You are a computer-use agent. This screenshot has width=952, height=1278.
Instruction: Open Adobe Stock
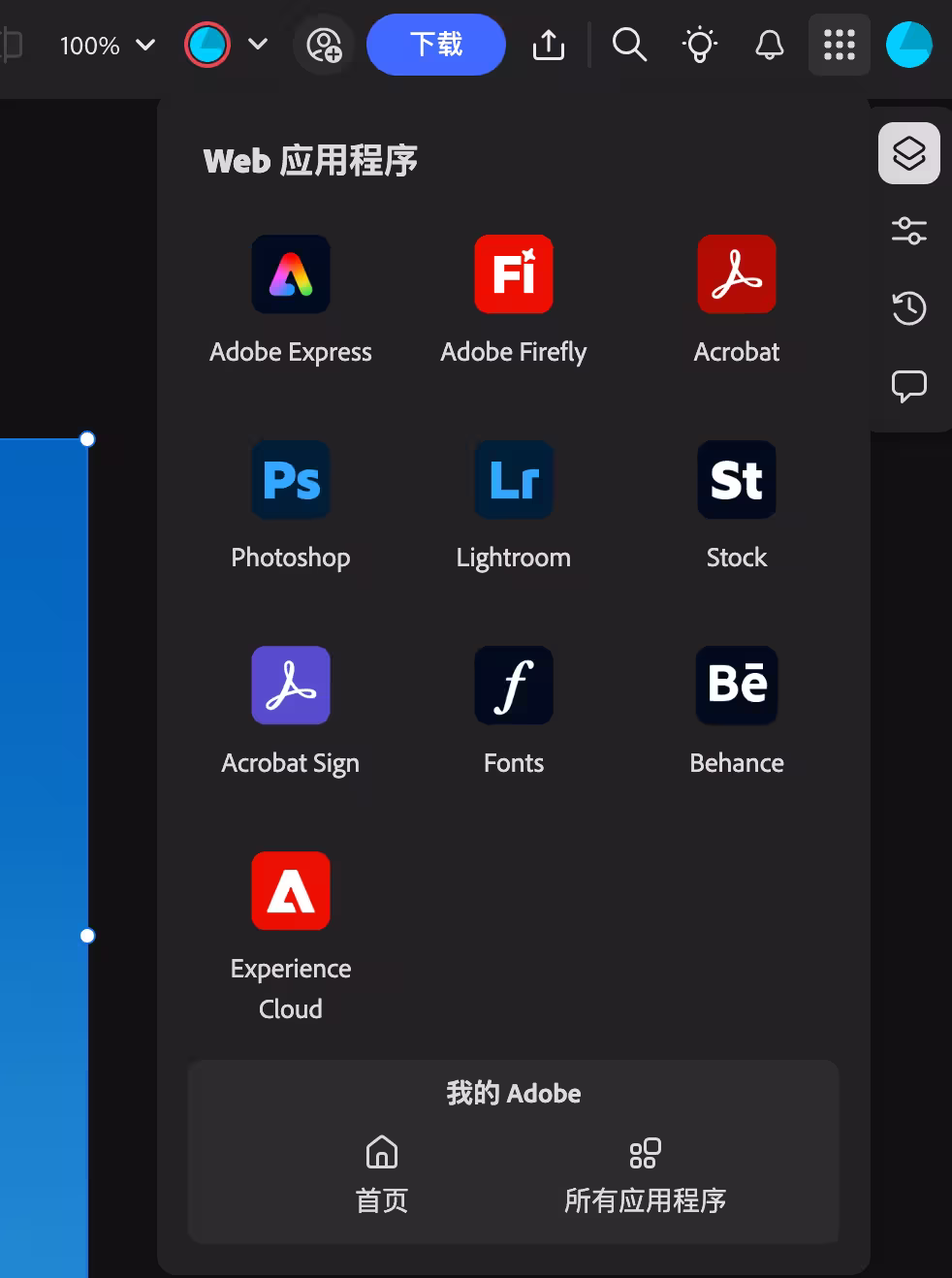tap(736, 480)
